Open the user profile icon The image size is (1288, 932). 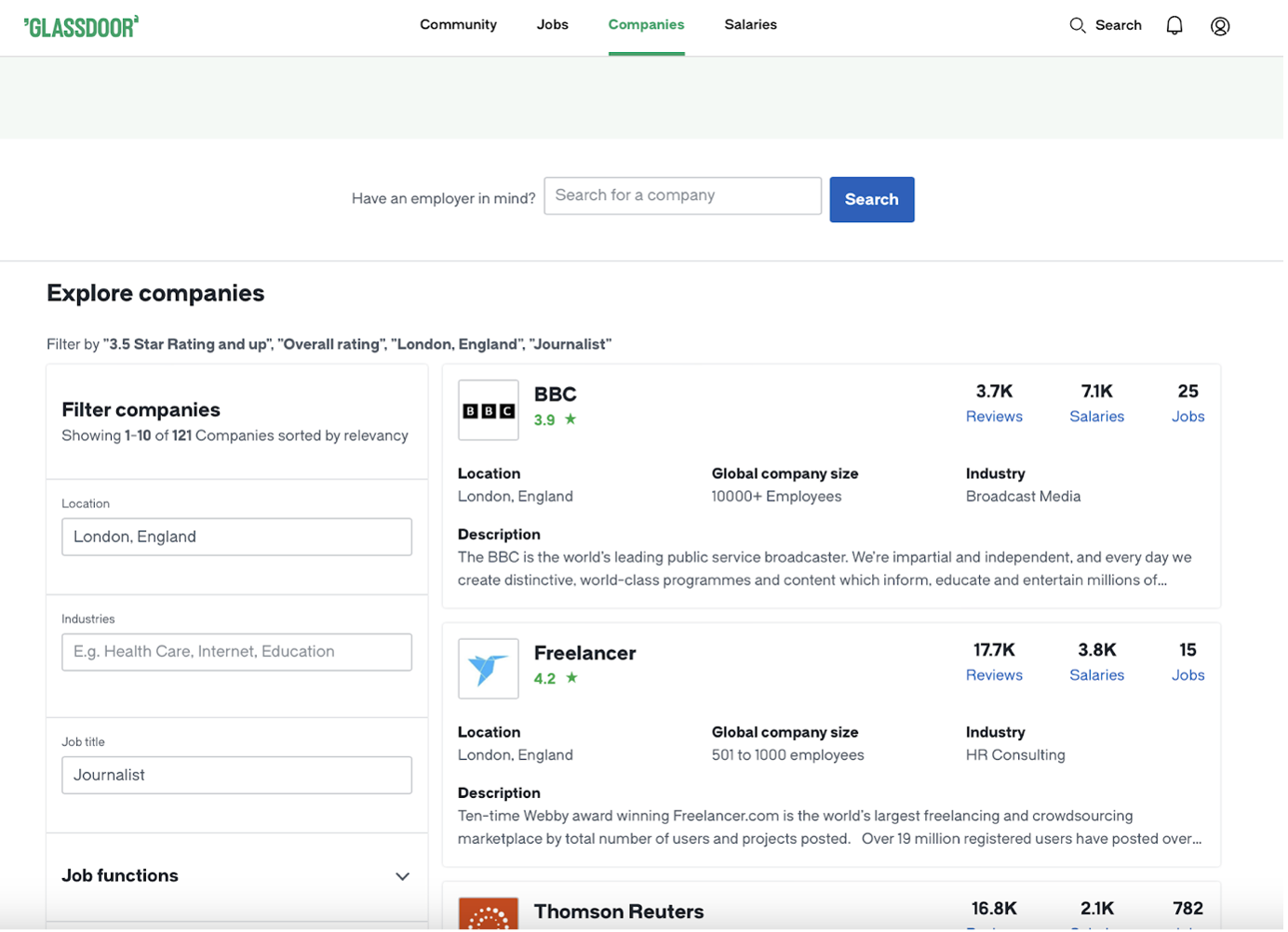click(1224, 26)
